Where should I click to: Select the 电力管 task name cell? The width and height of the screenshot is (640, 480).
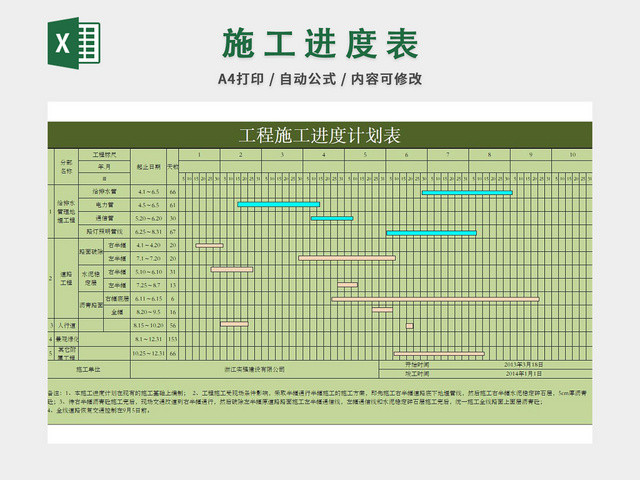[104, 205]
